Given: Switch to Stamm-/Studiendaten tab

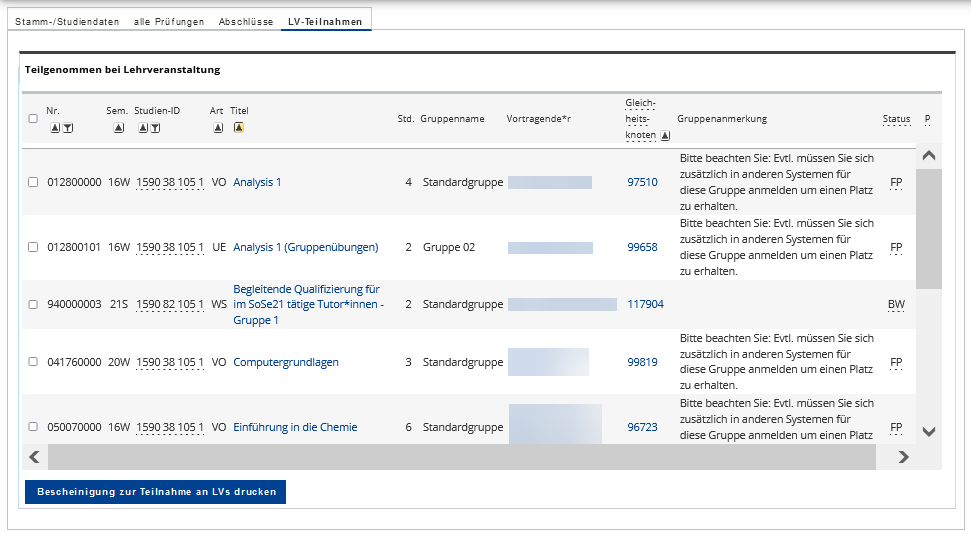Looking at the screenshot, I should click(67, 22).
